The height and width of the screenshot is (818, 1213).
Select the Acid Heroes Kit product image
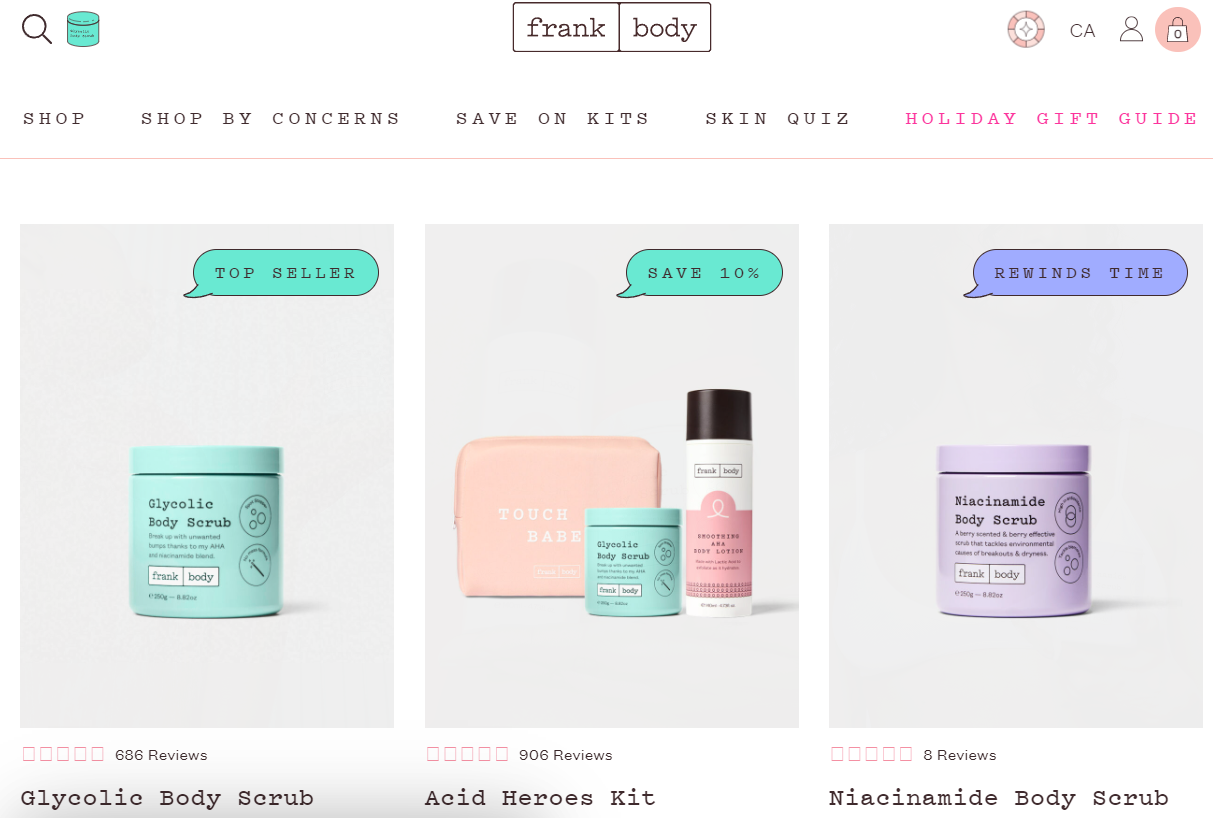coord(612,476)
